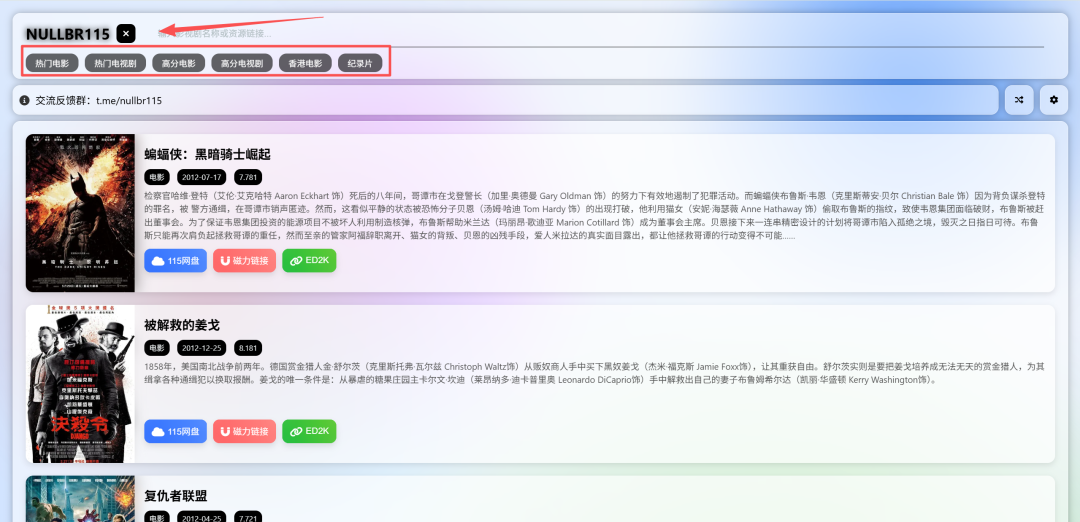1080x522 pixels.
Task: Select the 纪录片 category tag
Action: 360,63
